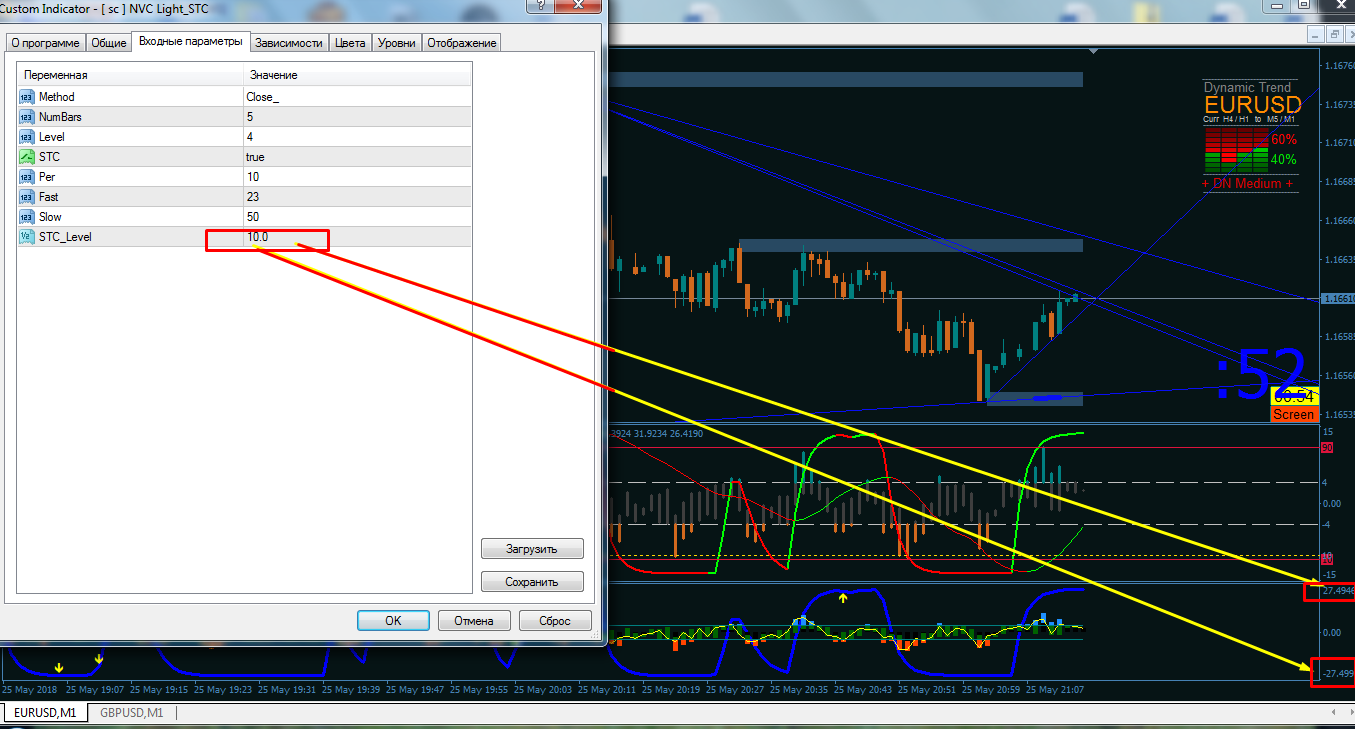Click the Сохранить button

532,581
